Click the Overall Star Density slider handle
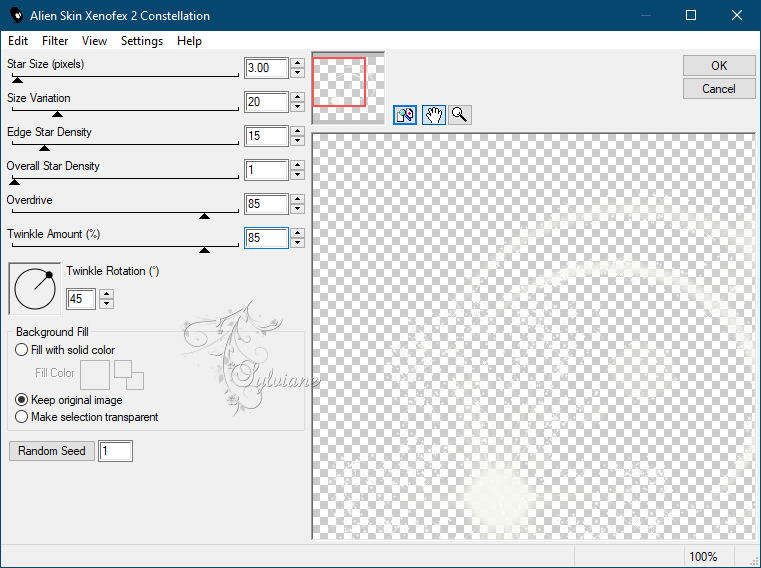 click(x=15, y=182)
